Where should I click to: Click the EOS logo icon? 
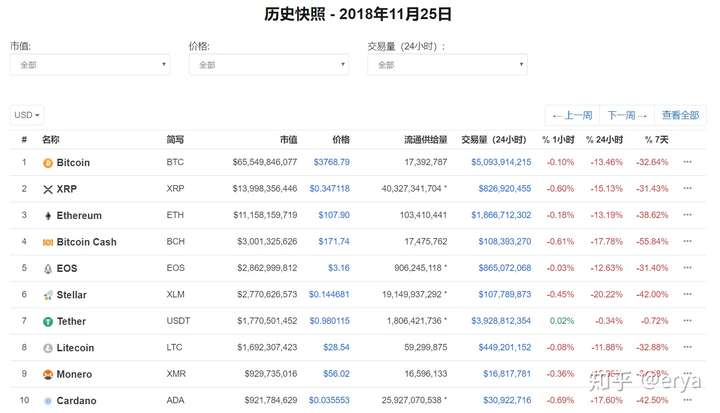48,269
